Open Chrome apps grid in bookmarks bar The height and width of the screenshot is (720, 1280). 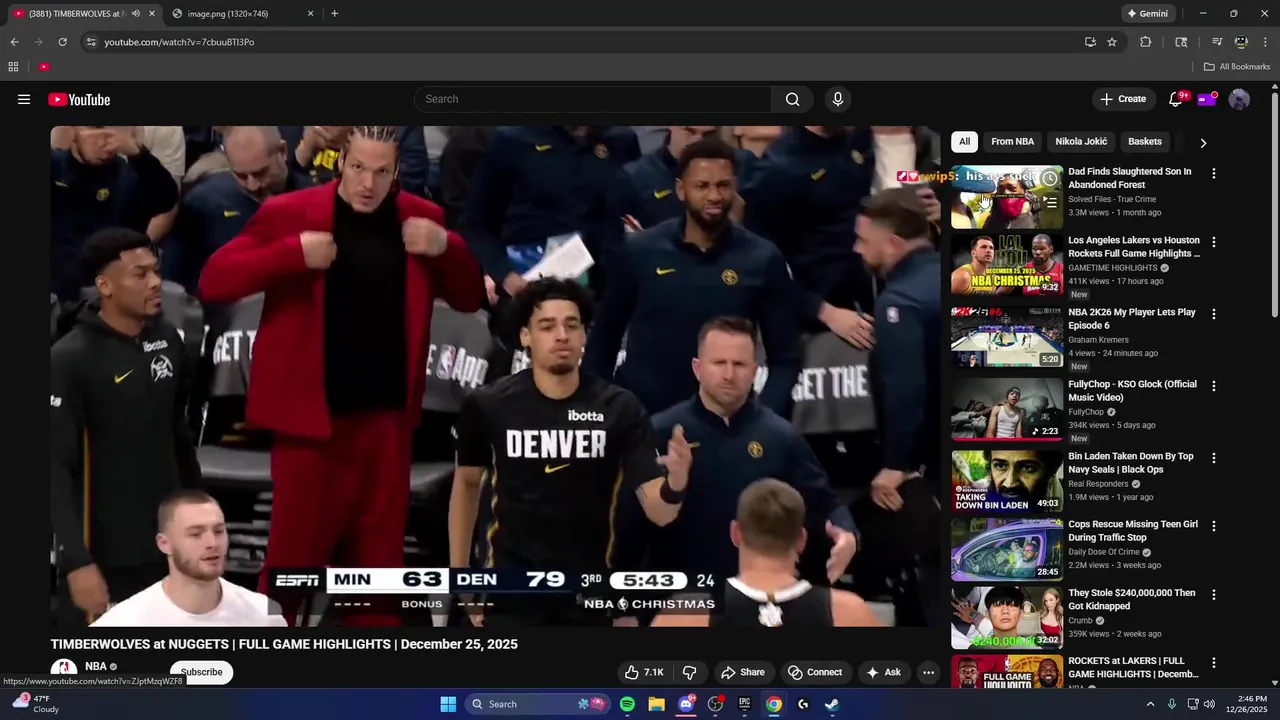coord(13,67)
